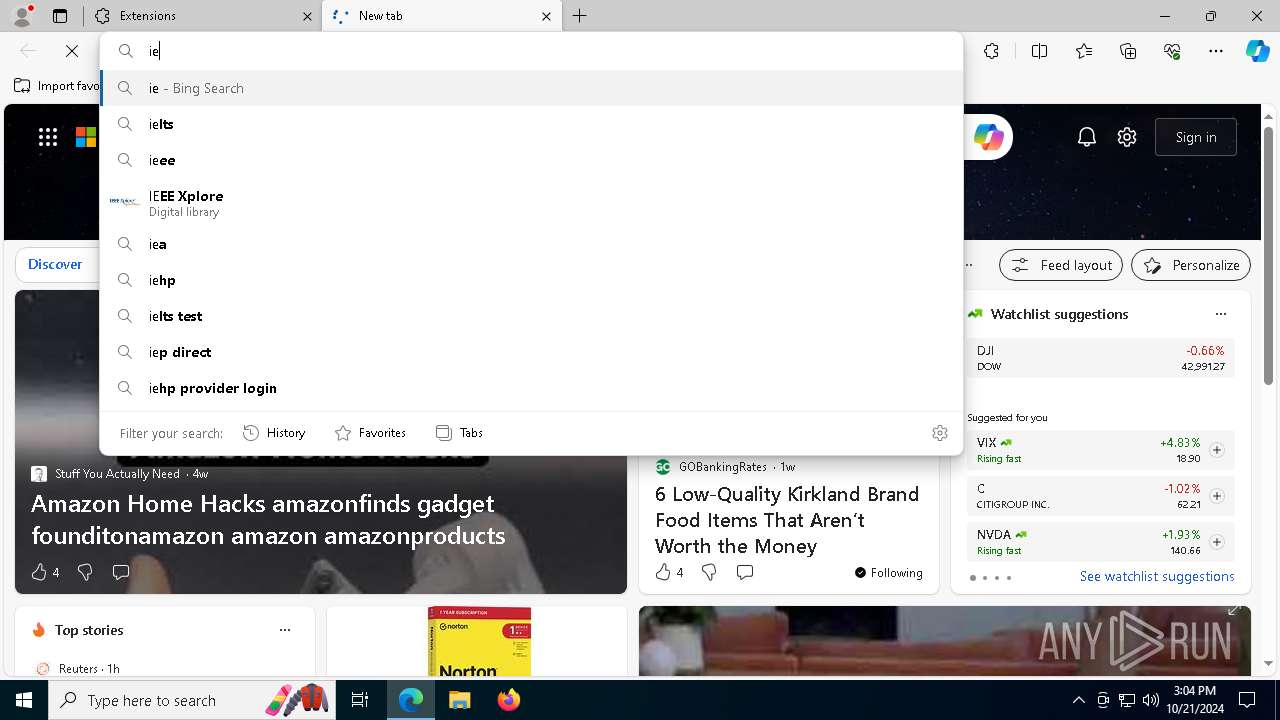Open the Collections icon

pos(1128,51)
